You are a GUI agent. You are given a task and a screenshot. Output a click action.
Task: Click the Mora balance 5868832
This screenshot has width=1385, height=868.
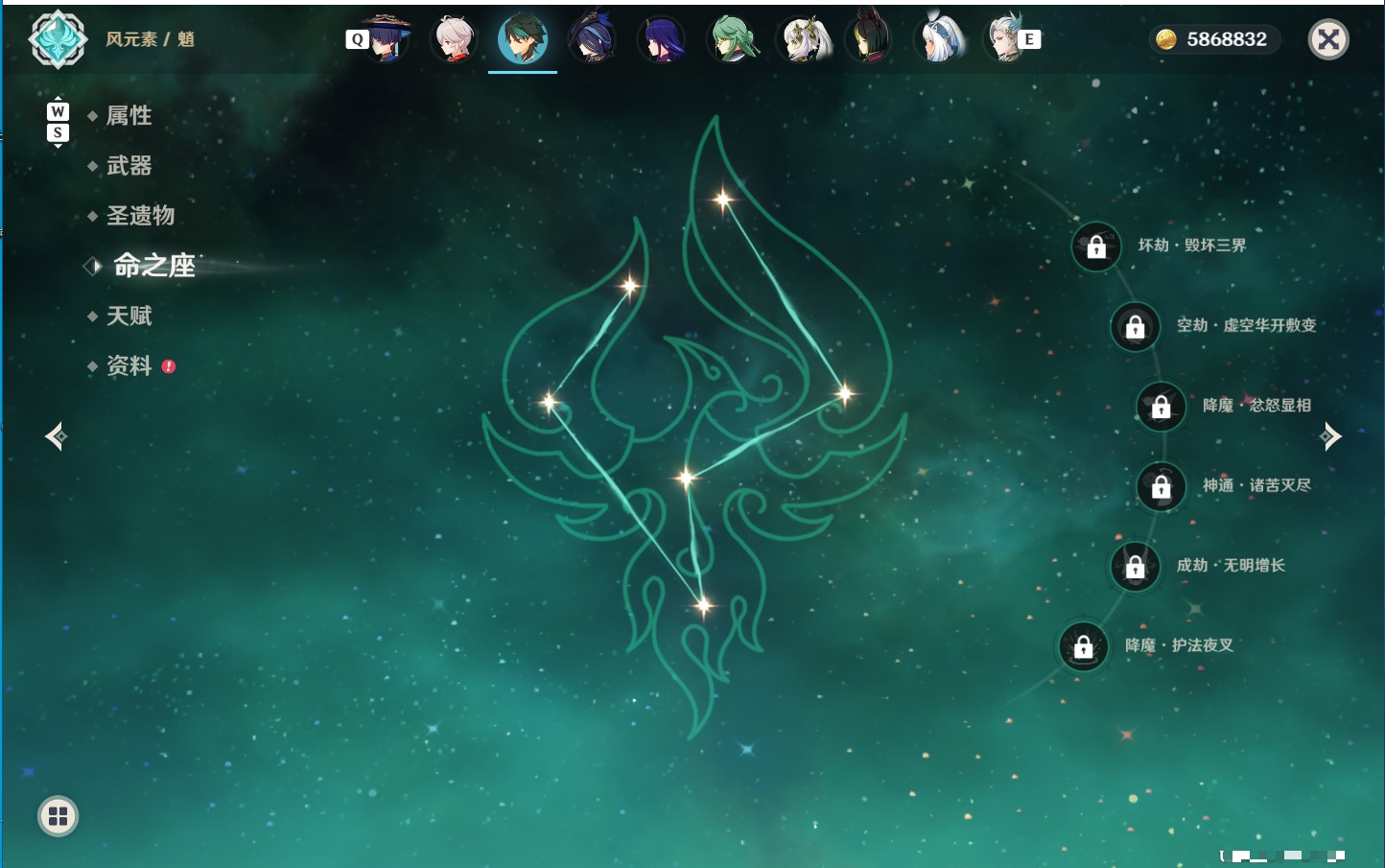pyautogui.click(x=1227, y=39)
